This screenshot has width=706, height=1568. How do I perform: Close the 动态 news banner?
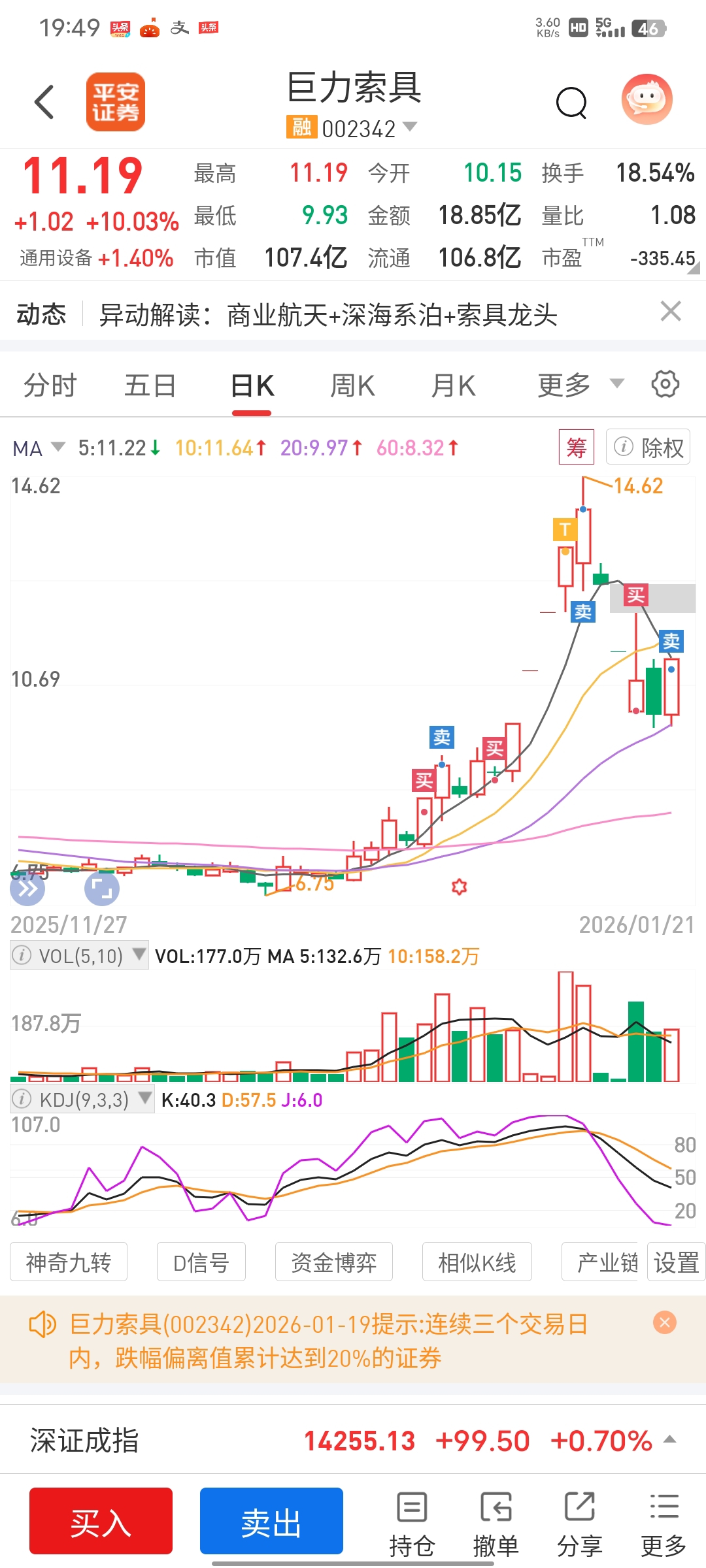(x=671, y=312)
